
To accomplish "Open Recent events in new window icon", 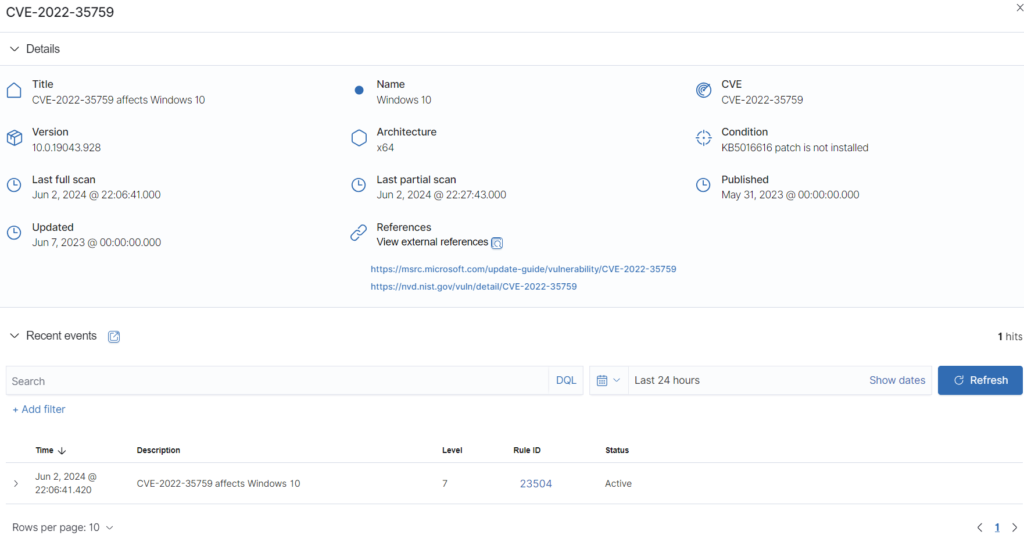I will (114, 337).
